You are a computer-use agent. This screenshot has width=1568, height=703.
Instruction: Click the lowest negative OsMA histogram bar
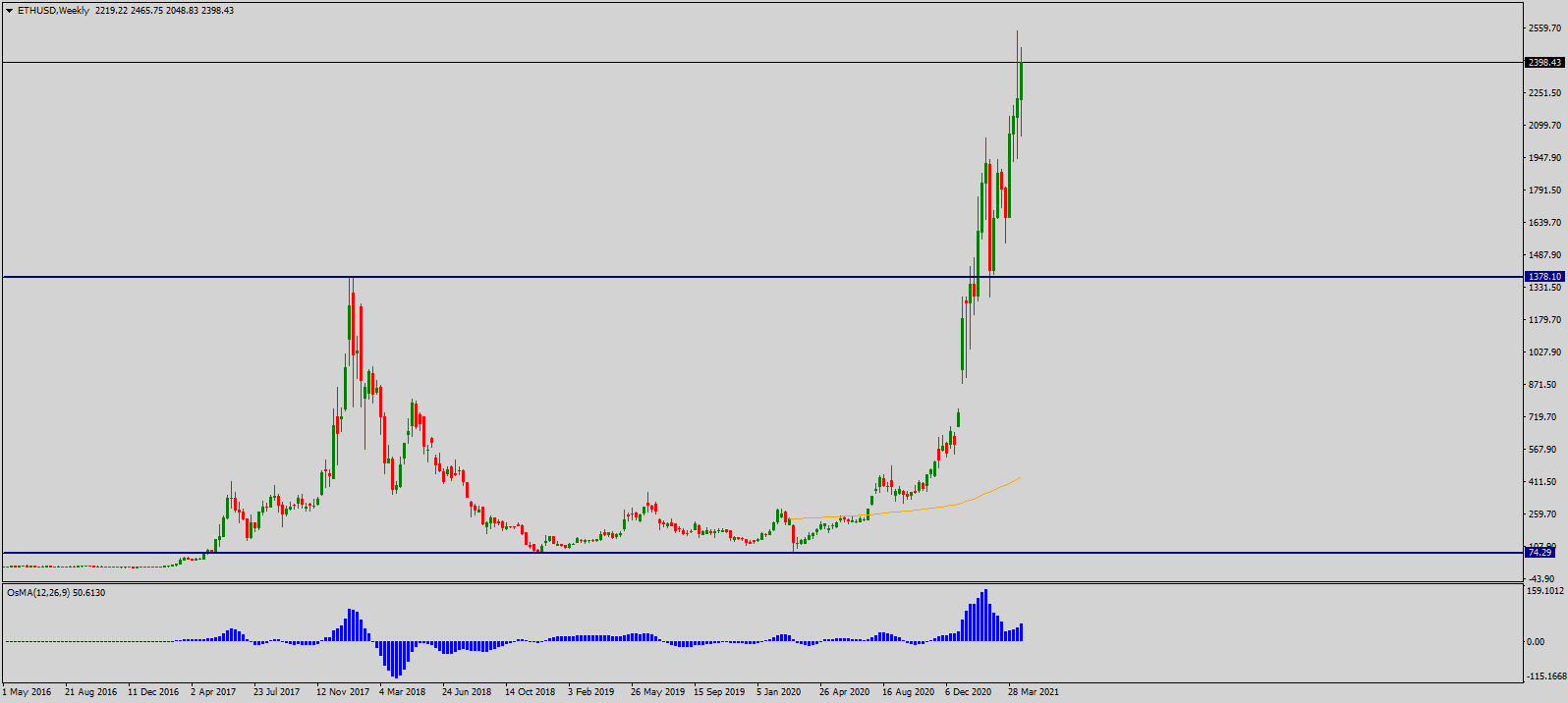coord(396,660)
